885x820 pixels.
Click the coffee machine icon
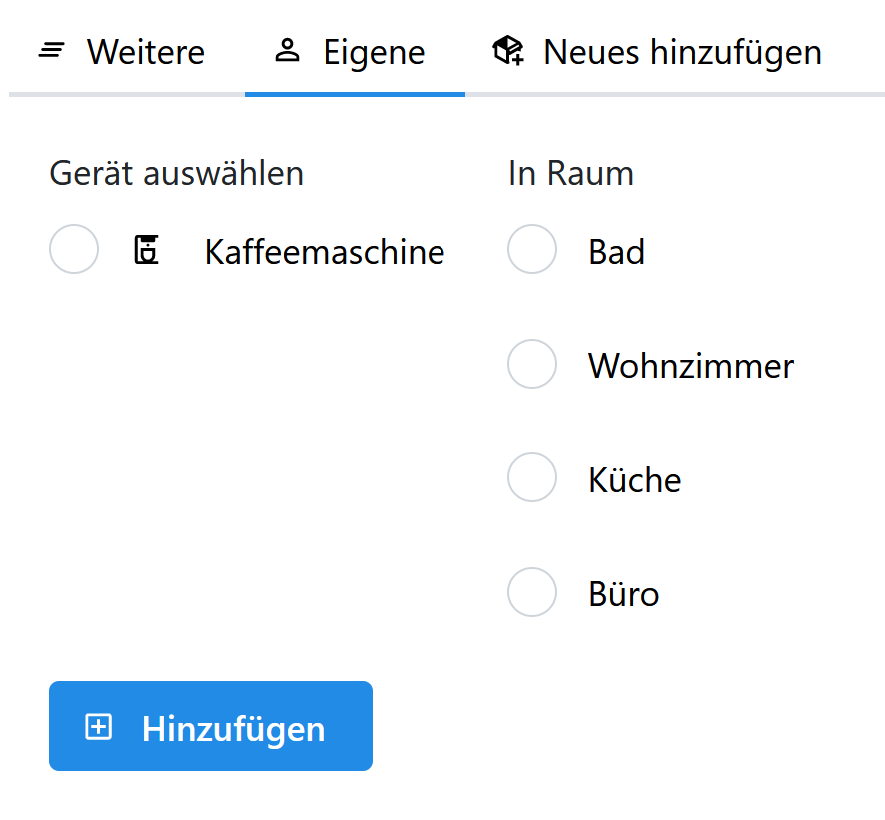point(146,250)
